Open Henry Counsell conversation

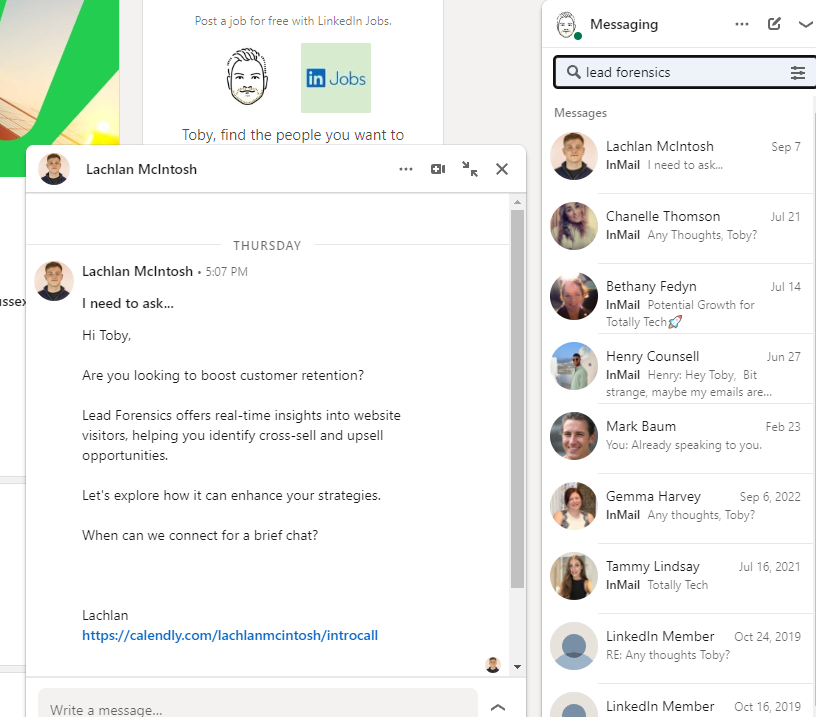coord(680,367)
